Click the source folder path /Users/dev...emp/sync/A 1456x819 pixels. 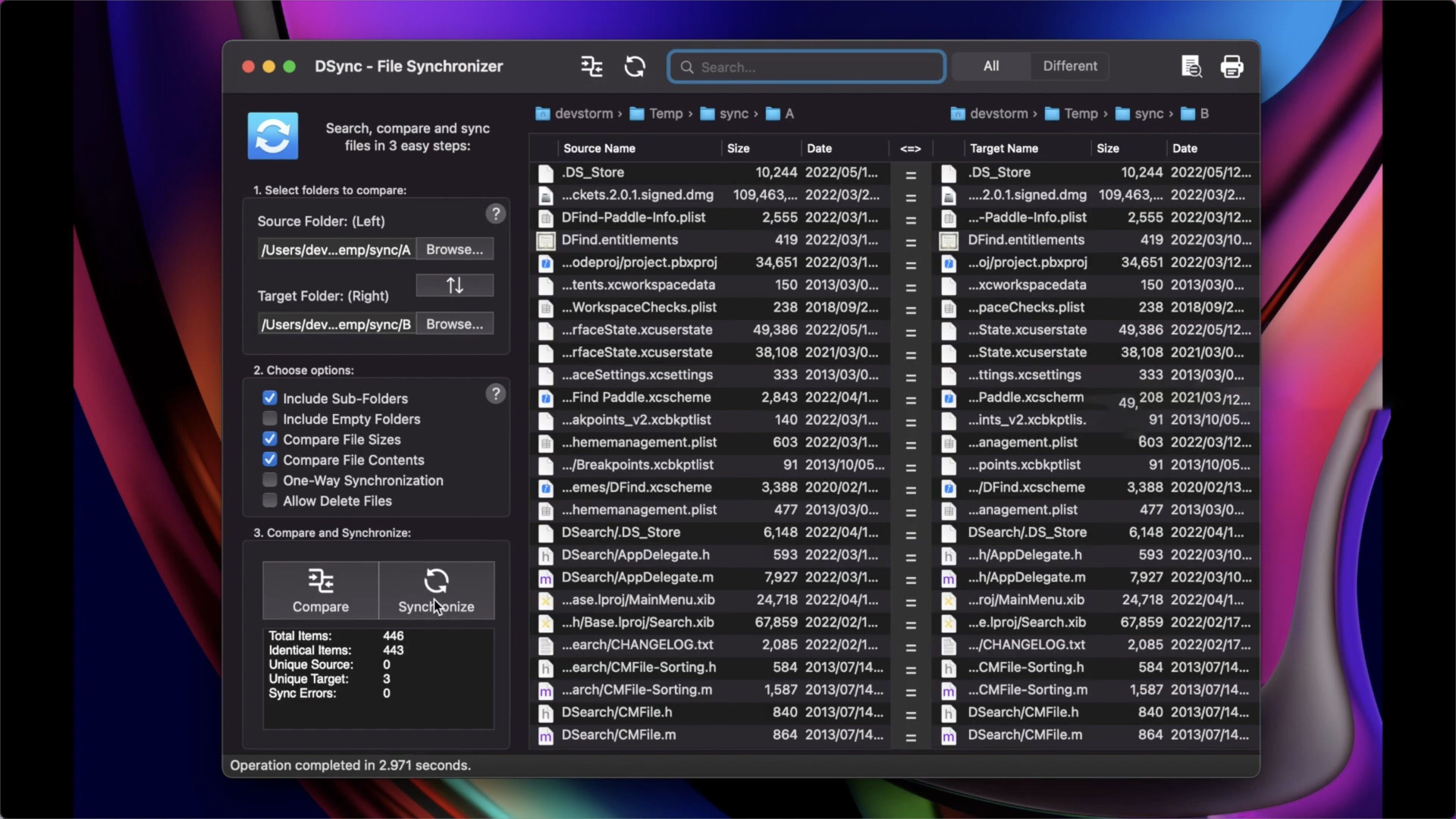(x=337, y=250)
